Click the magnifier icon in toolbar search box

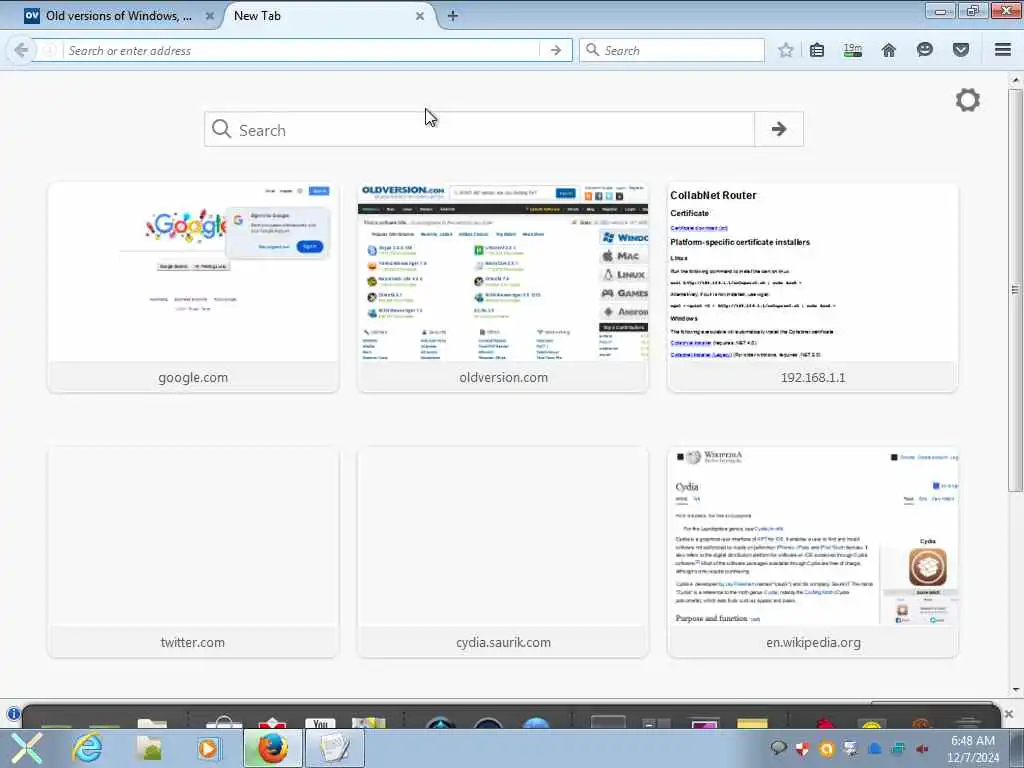pos(592,50)
